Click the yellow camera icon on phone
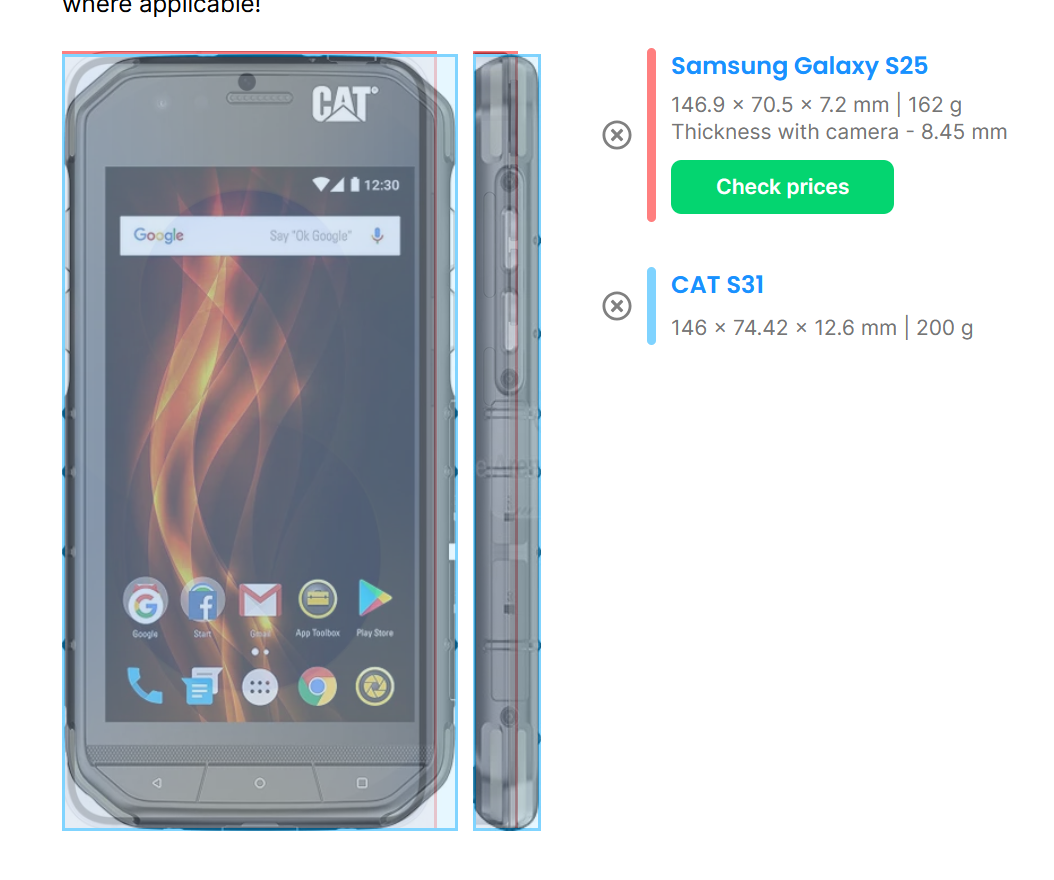Viewport: 1054px width, 880px height. 374,686
